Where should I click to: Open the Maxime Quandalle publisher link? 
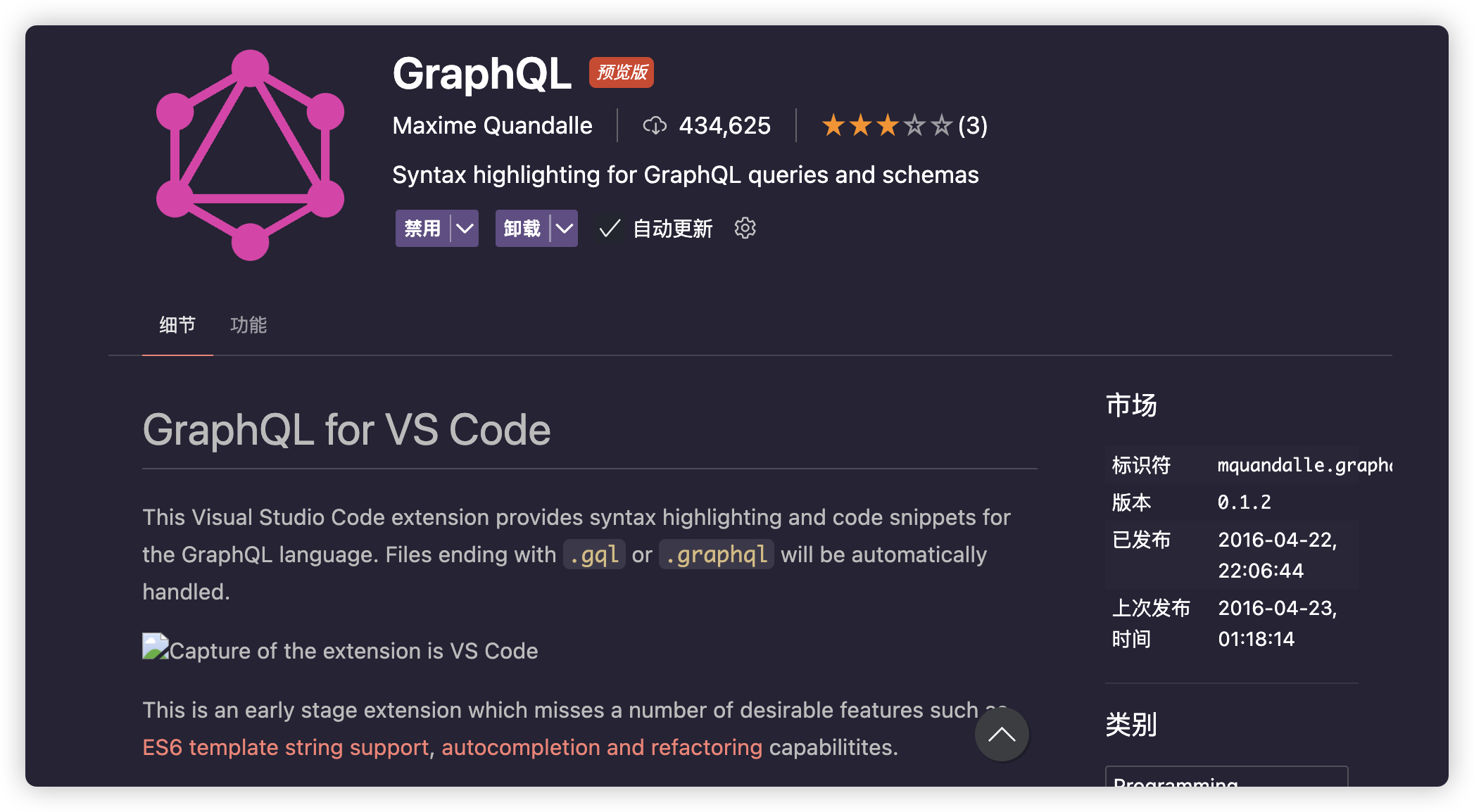[492, 126]
